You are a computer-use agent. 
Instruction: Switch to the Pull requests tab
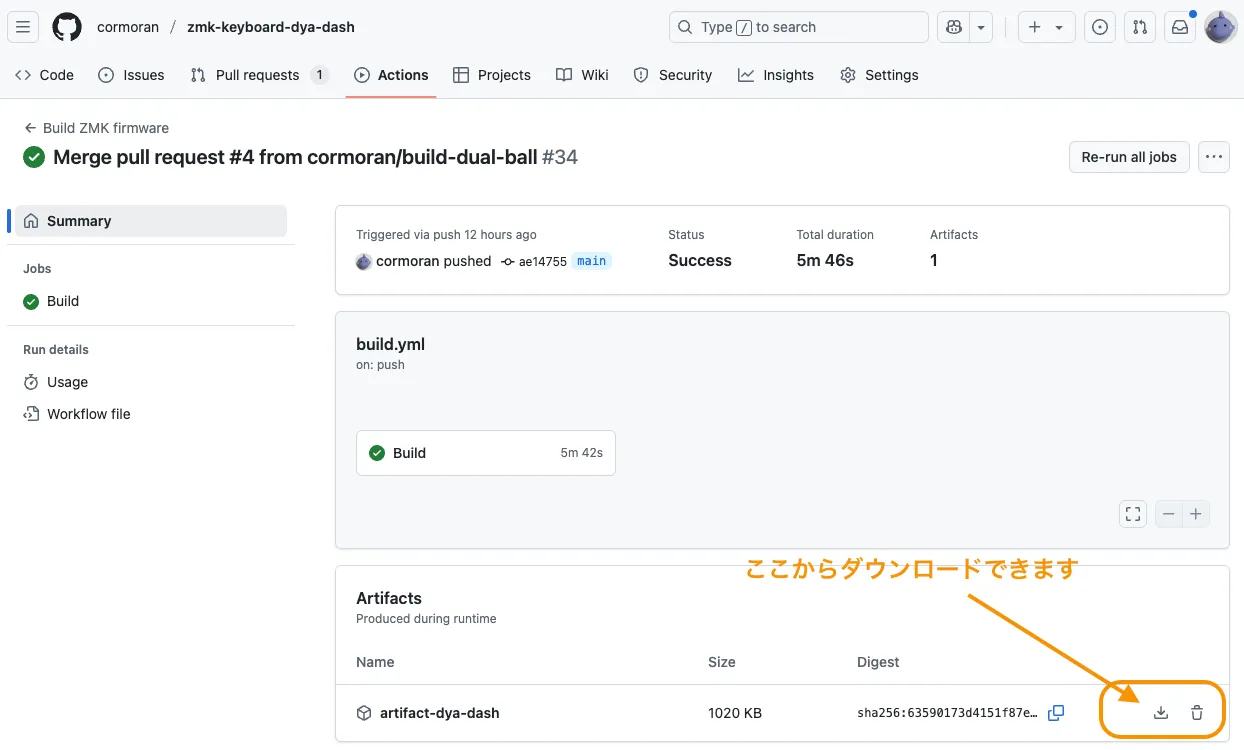(x=257, y=75)
